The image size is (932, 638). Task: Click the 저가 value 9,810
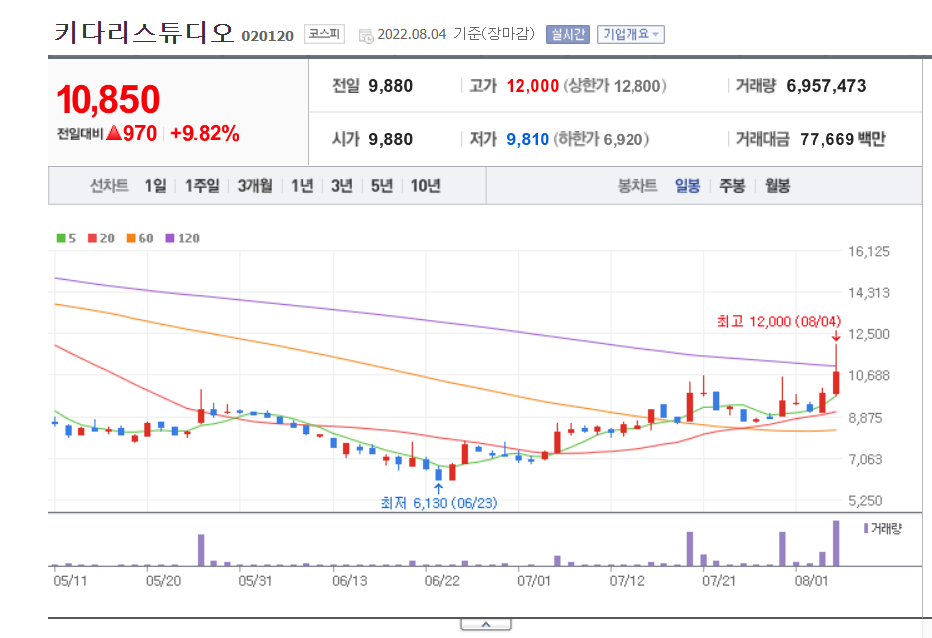point(527,140)
